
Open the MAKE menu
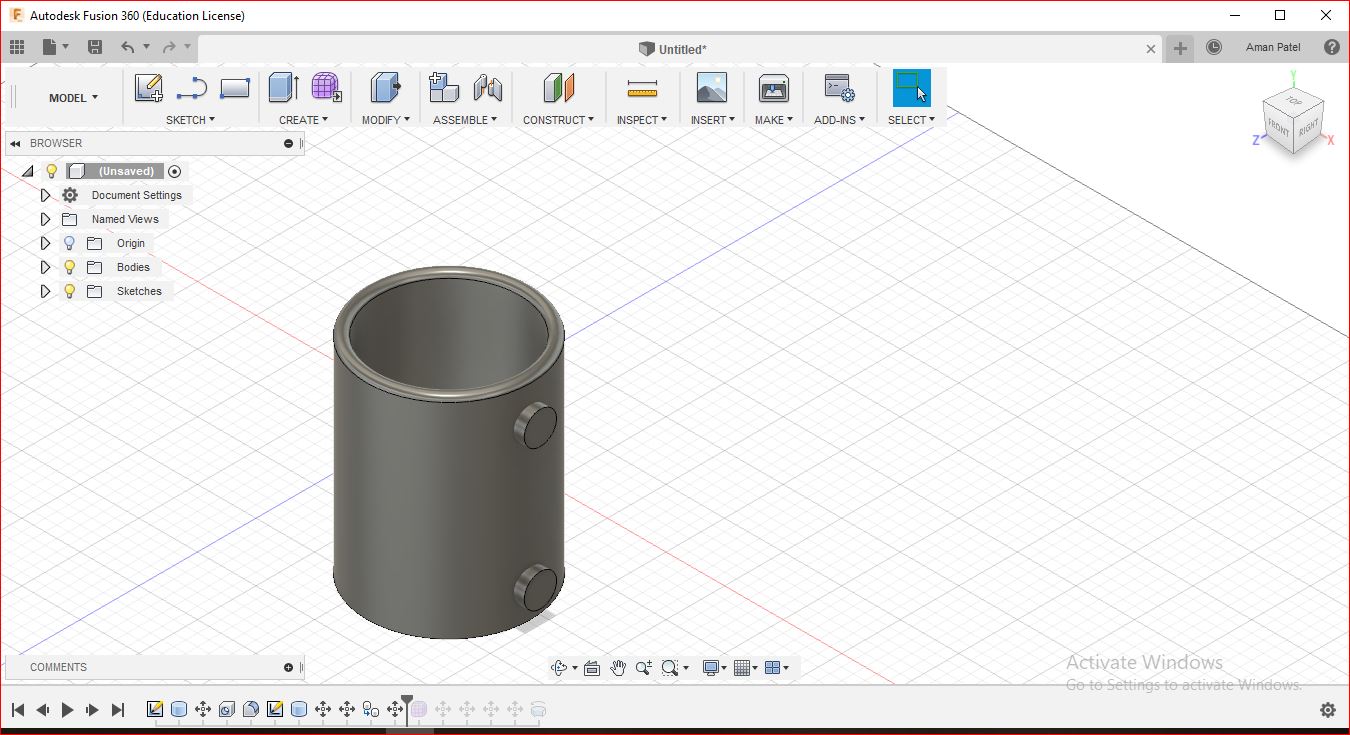(774, 120)
